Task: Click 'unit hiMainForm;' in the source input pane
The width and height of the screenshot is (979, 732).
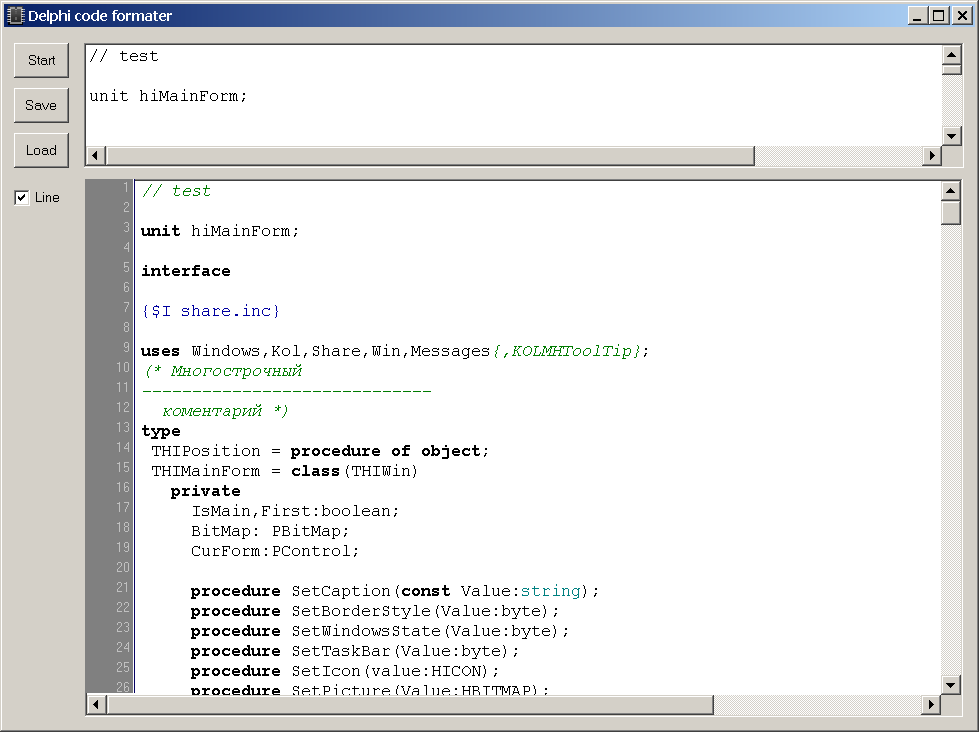Action: [168, 96]
